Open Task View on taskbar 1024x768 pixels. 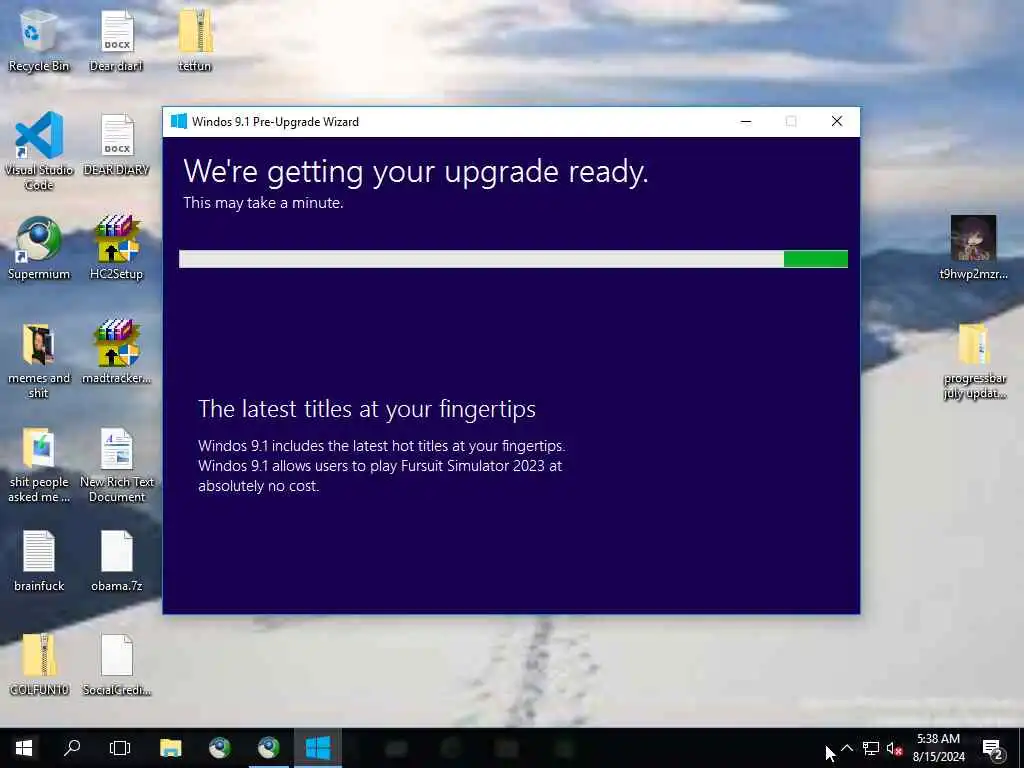120,748
